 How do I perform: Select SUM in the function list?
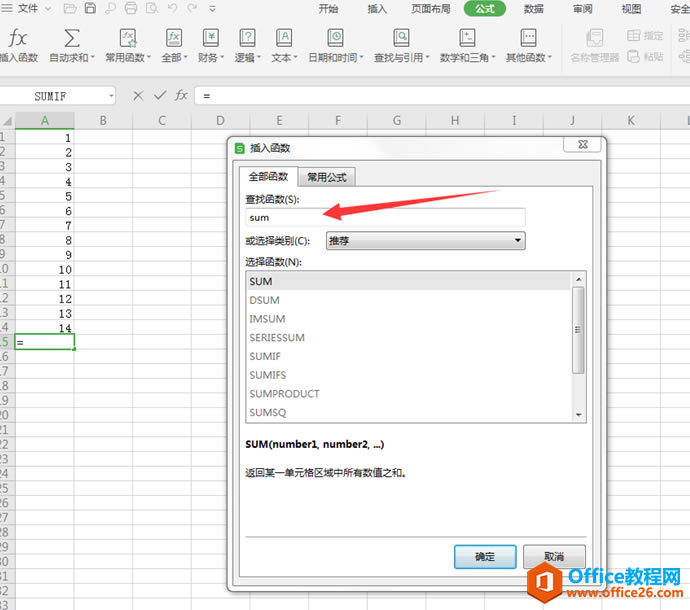[408, 281]
